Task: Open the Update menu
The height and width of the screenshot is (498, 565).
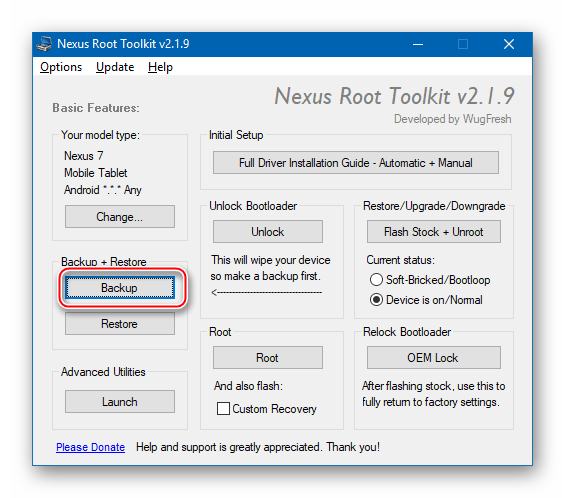Action: (x=115, y=67)
